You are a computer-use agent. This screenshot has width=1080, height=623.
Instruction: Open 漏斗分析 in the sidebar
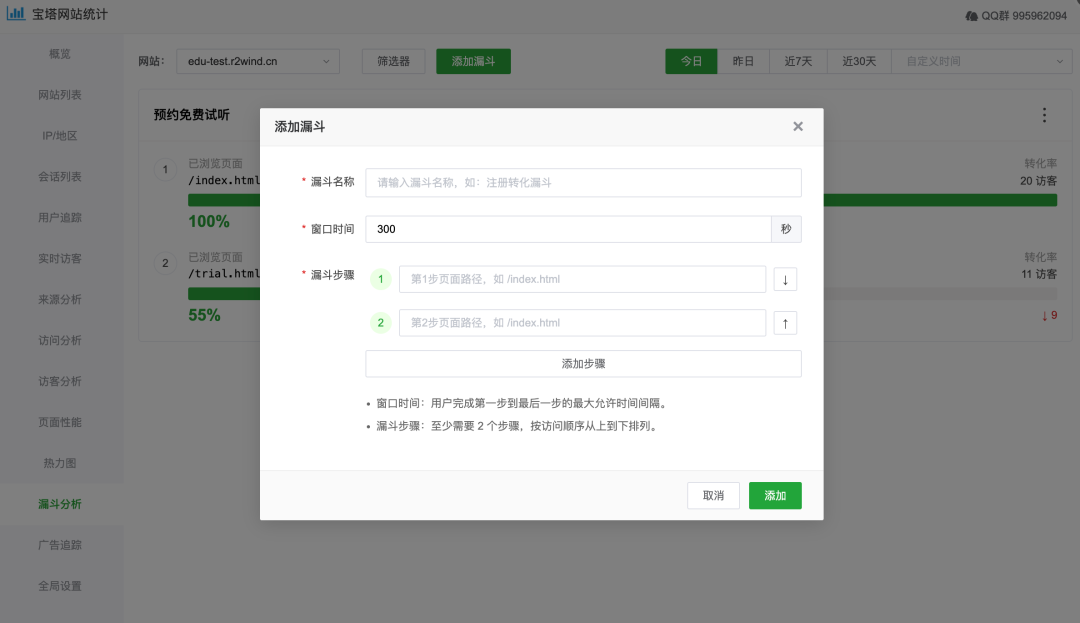(x=60, y=504)
